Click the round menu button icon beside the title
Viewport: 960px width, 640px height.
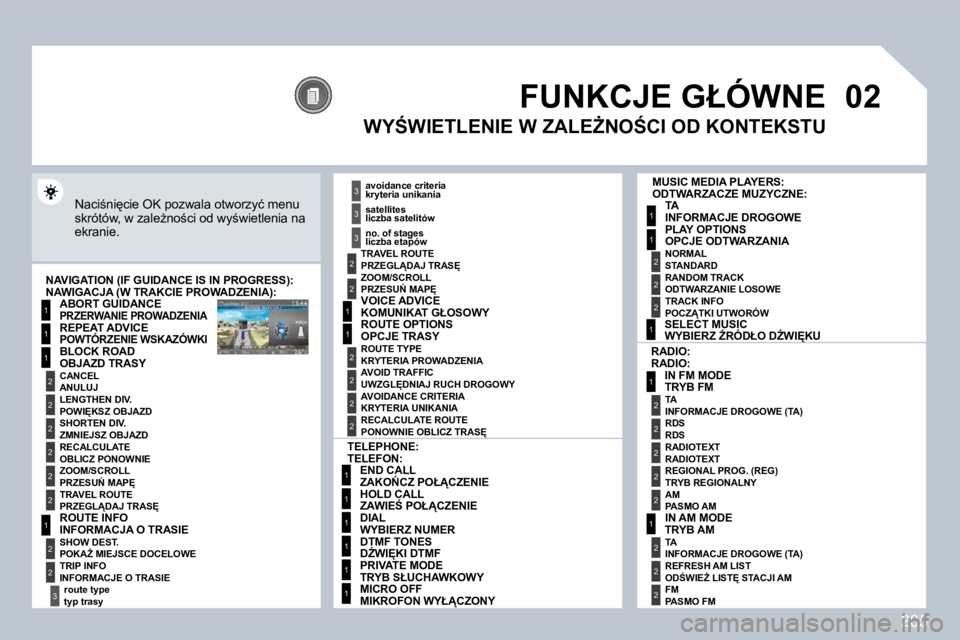pos(313,96)
